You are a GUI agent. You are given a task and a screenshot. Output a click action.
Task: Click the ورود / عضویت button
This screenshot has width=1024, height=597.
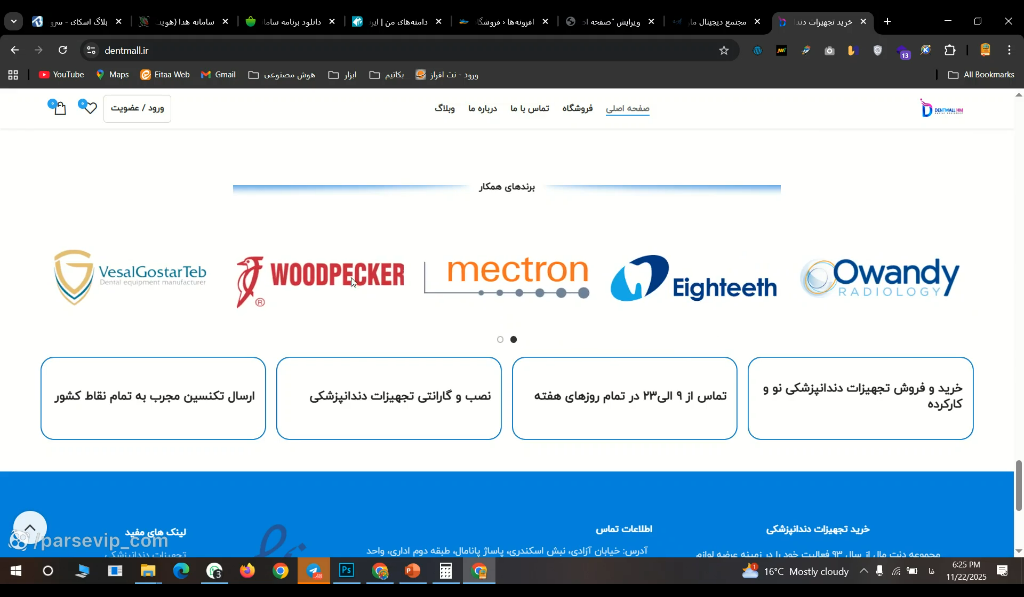tap(137, 108)
